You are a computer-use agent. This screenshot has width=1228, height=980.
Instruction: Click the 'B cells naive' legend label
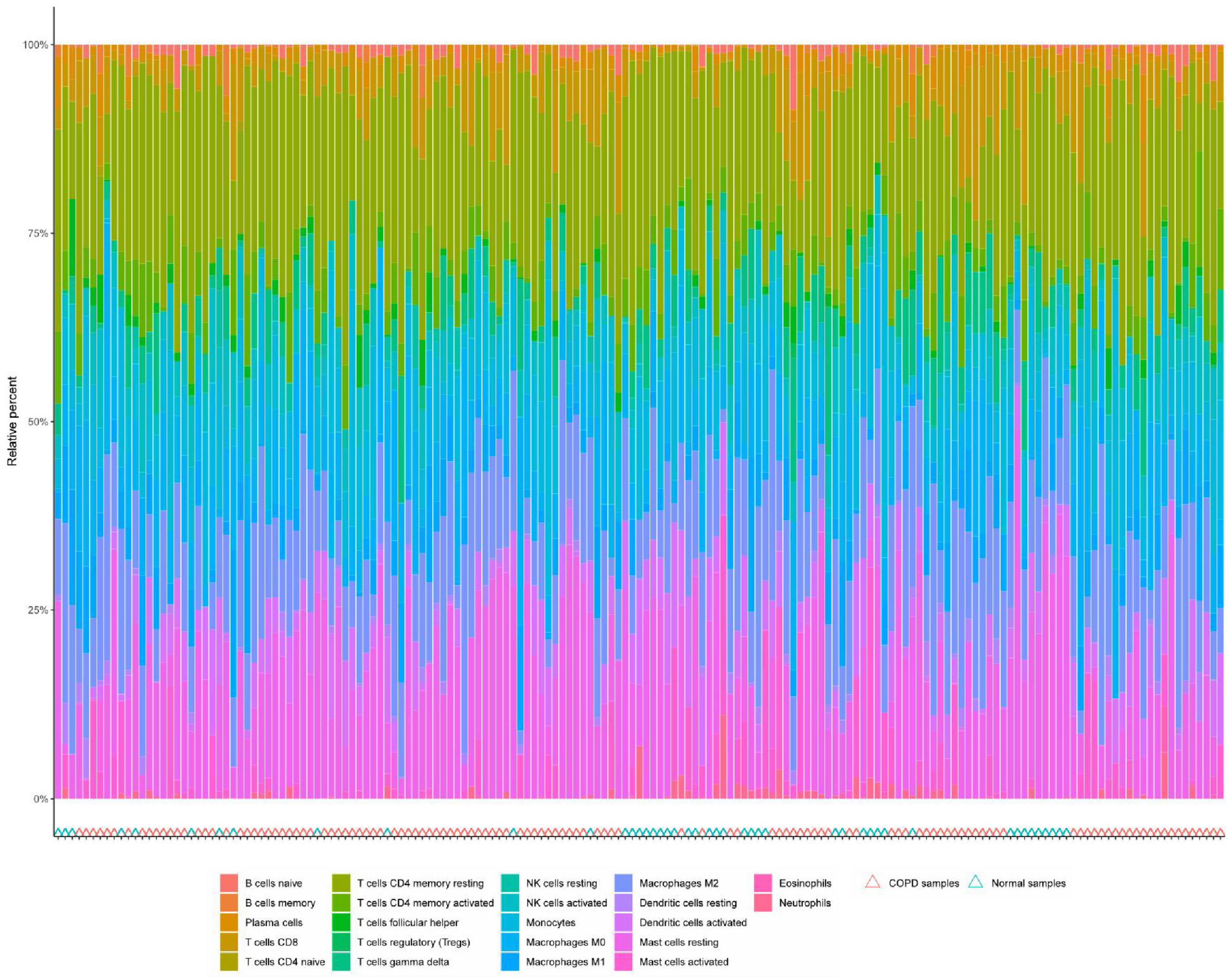[273, 883]
